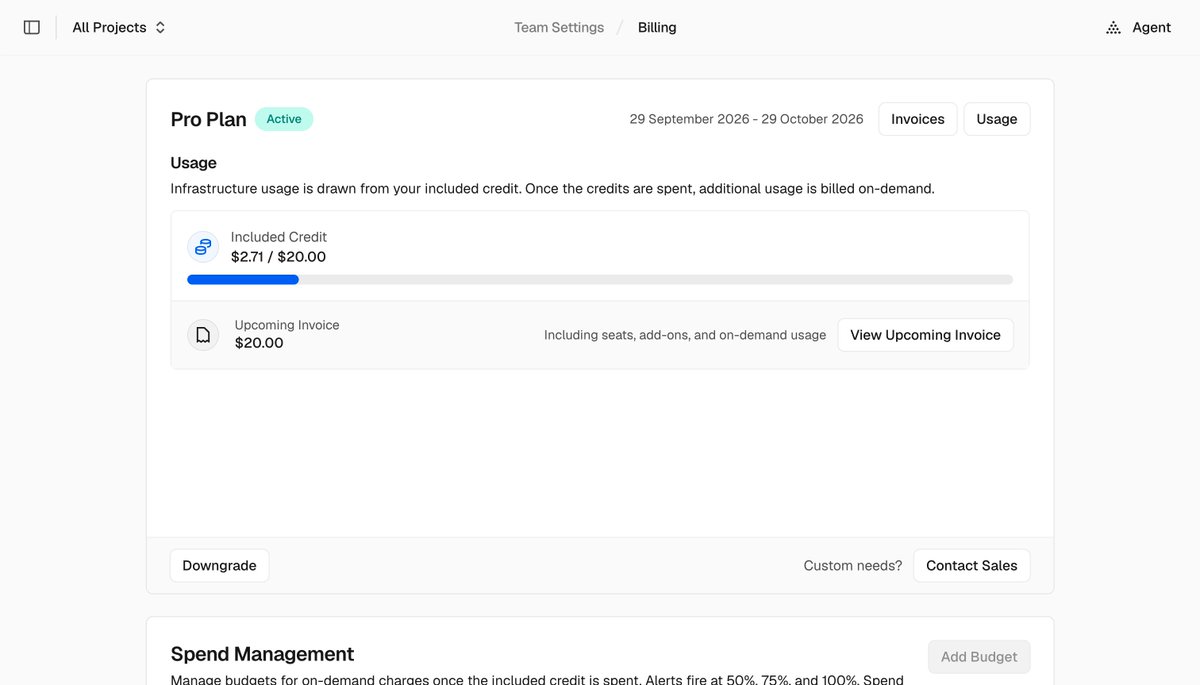Click View Upcoming Invoice
Screen dimensions: 1200x685
click(925, 335)
